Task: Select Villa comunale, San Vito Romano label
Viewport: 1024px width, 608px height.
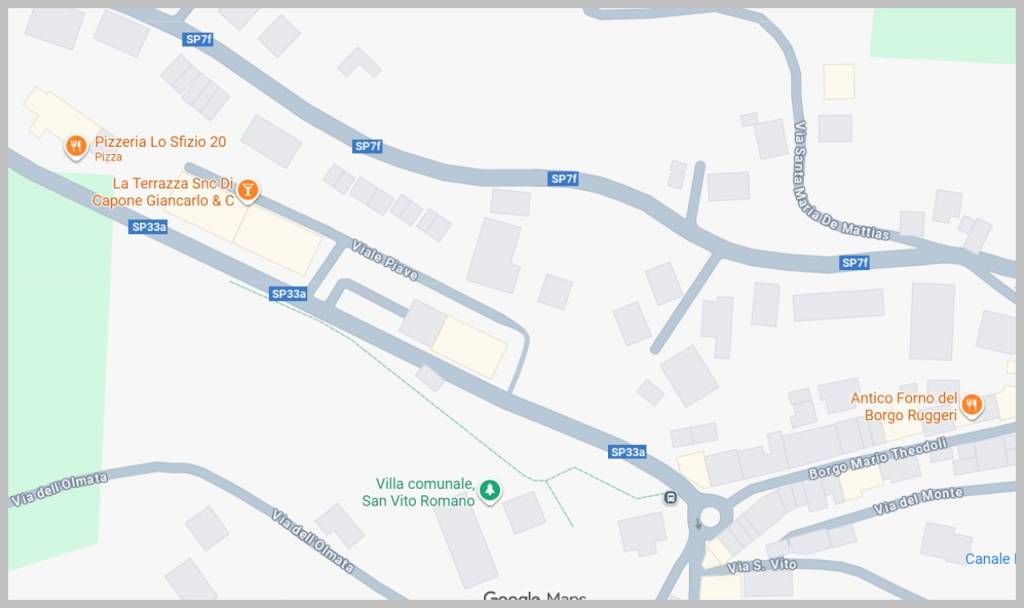Action: pos(419,492)
